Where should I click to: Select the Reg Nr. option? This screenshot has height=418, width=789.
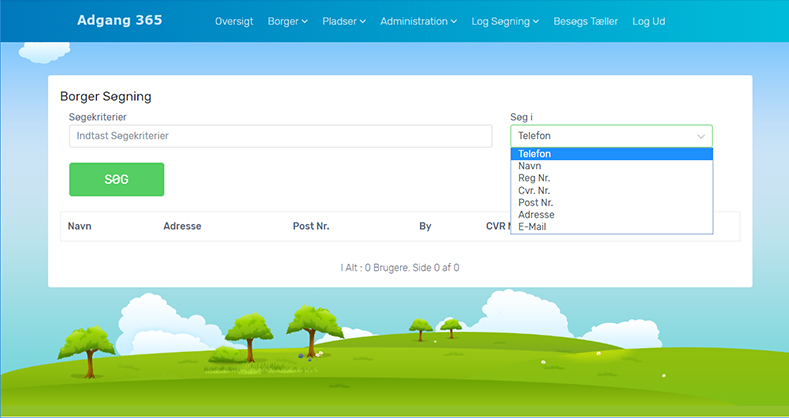pos(535,178)
